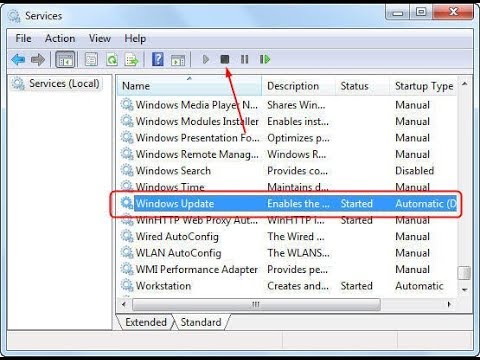Click the gear icon beside Windows Modules Installer

(127, 121)
